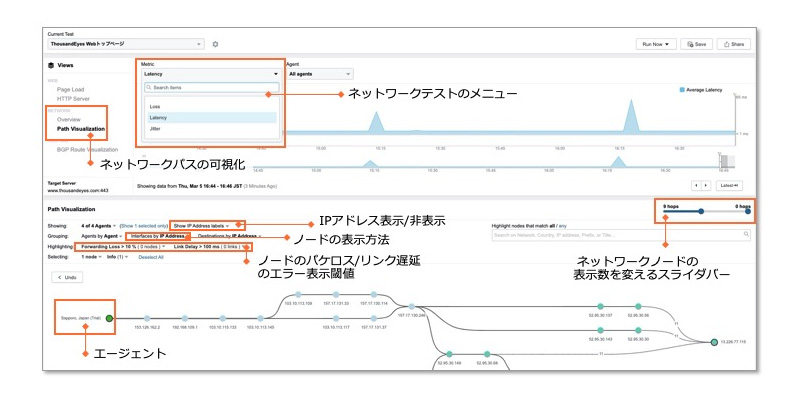The image size is (800, 400).
Task: Click the gear icon beside the test name
Action: (215, 44)
